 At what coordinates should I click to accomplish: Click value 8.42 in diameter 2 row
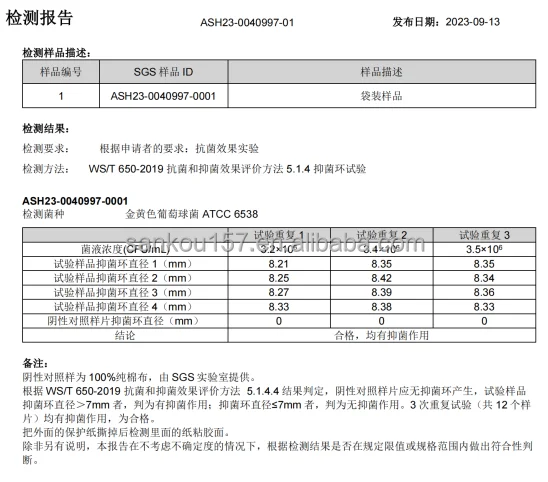(382, 278)
